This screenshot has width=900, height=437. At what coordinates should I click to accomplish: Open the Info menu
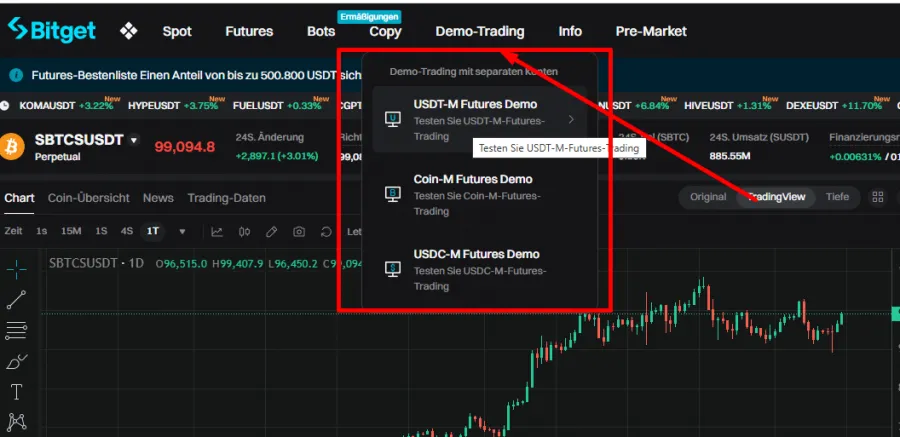pyautogui.click(x=570, y=32)
